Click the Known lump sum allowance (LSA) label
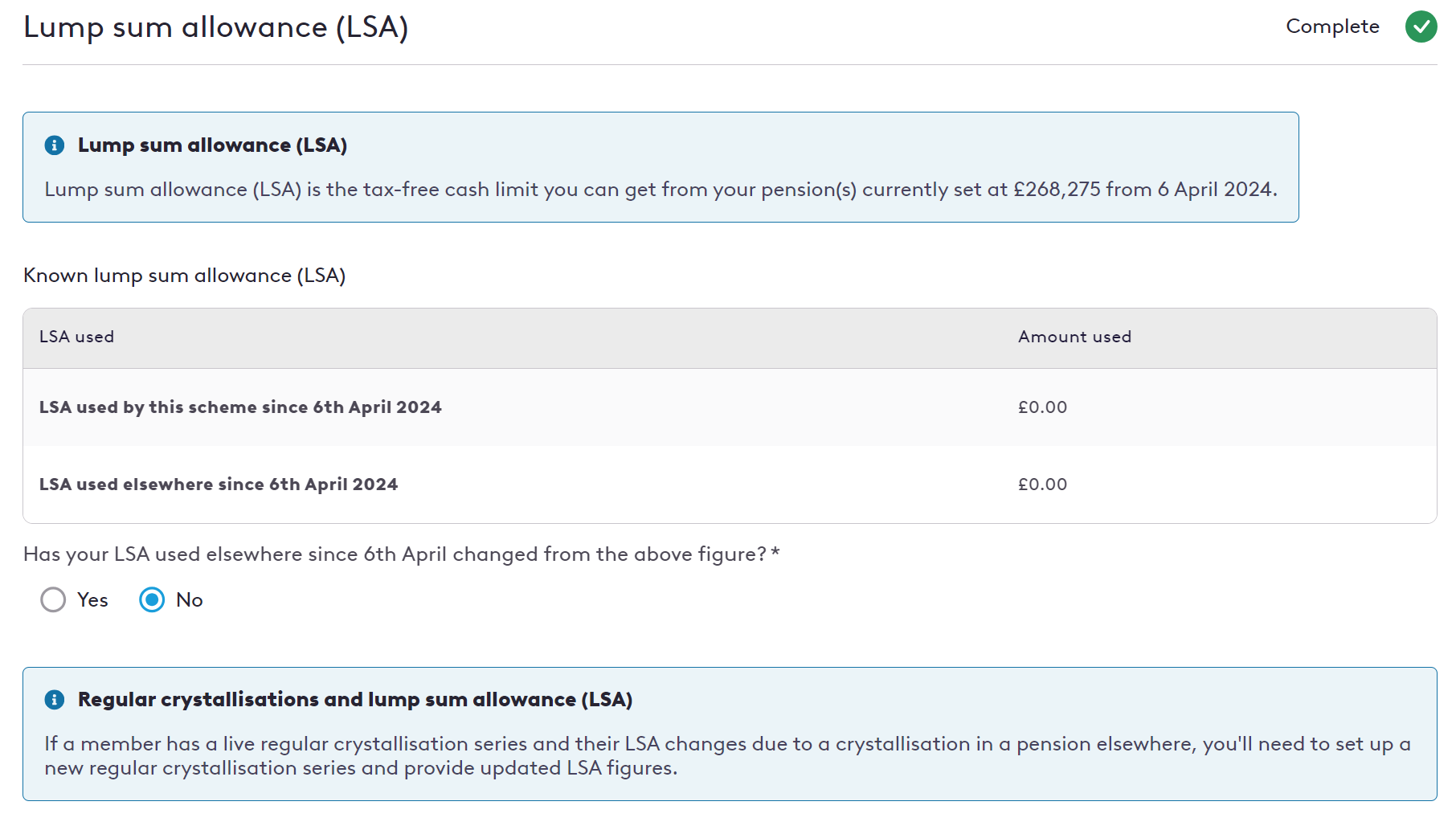Image resolution: width=1456 pixels, height=826 pixels. (x=185, y=276)
